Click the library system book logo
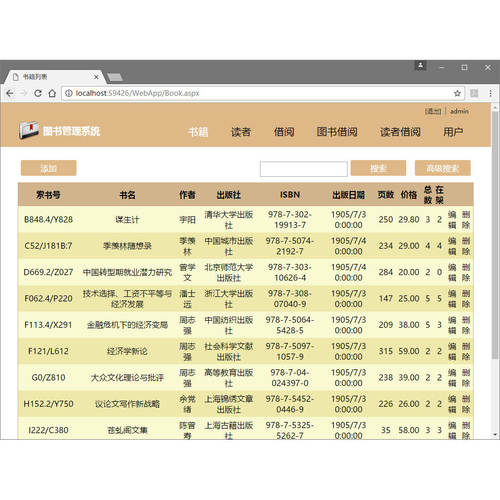The image size is (500, 500). pyautogui.click(x=29, y=130)
